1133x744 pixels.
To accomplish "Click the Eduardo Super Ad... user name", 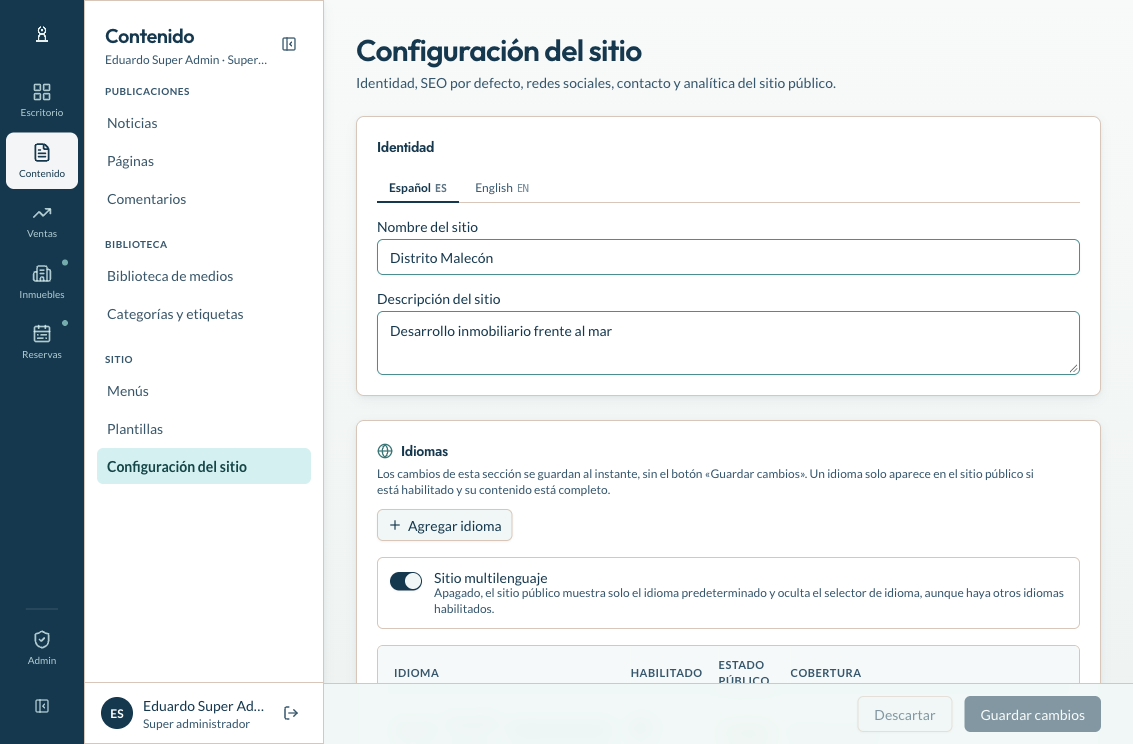I will [203, 706].
